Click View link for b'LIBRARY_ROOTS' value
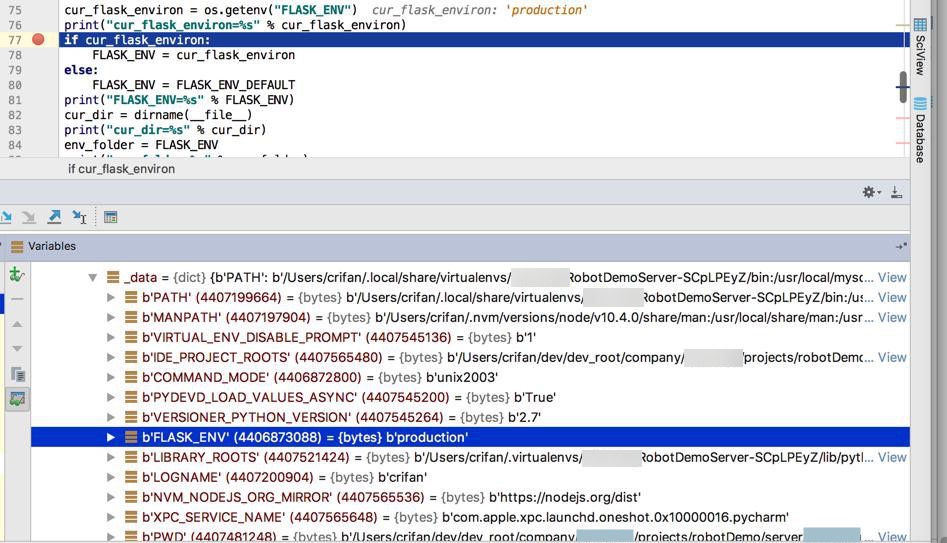The width and height of the screenshot is (947, 543). [891, 457]
